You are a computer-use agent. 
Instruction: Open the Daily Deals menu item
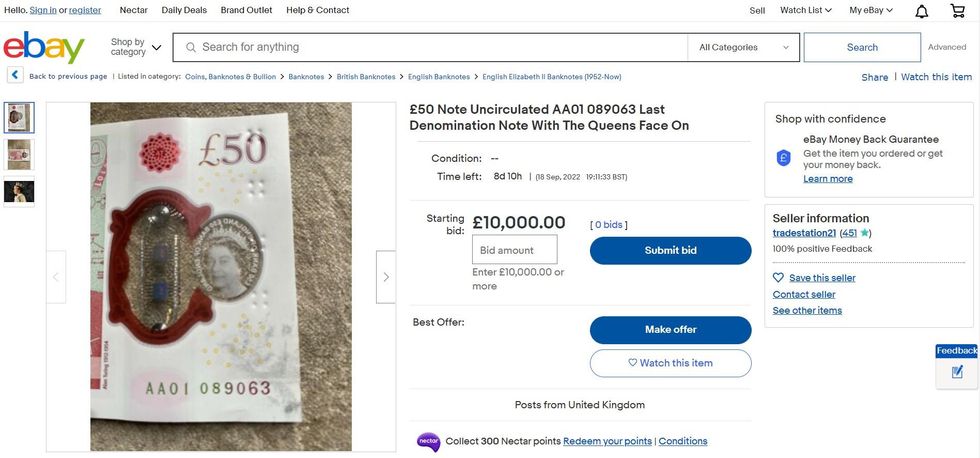point(184,10)
